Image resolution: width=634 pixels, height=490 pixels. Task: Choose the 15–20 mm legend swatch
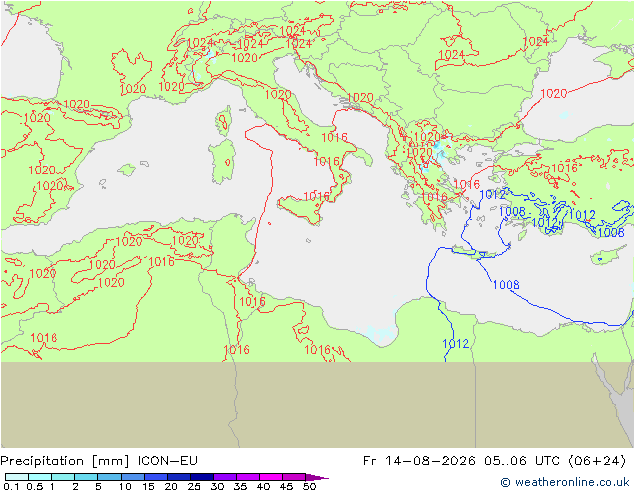(156, 477)
